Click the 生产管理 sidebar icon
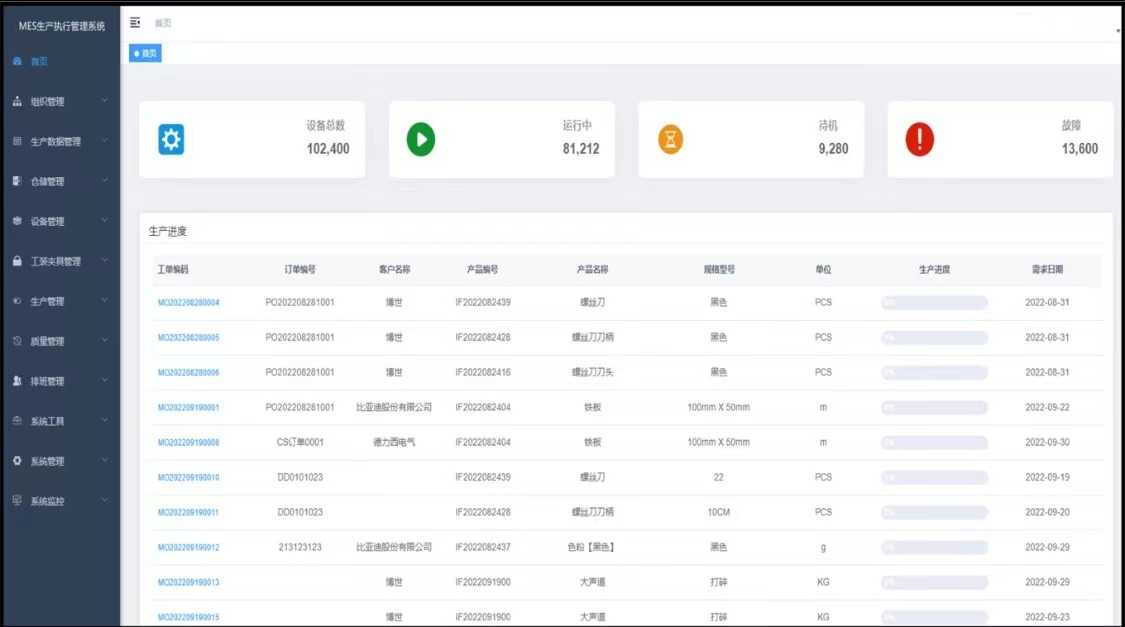This screenshot has width=1125, height=627. click(x=17, y=301)
